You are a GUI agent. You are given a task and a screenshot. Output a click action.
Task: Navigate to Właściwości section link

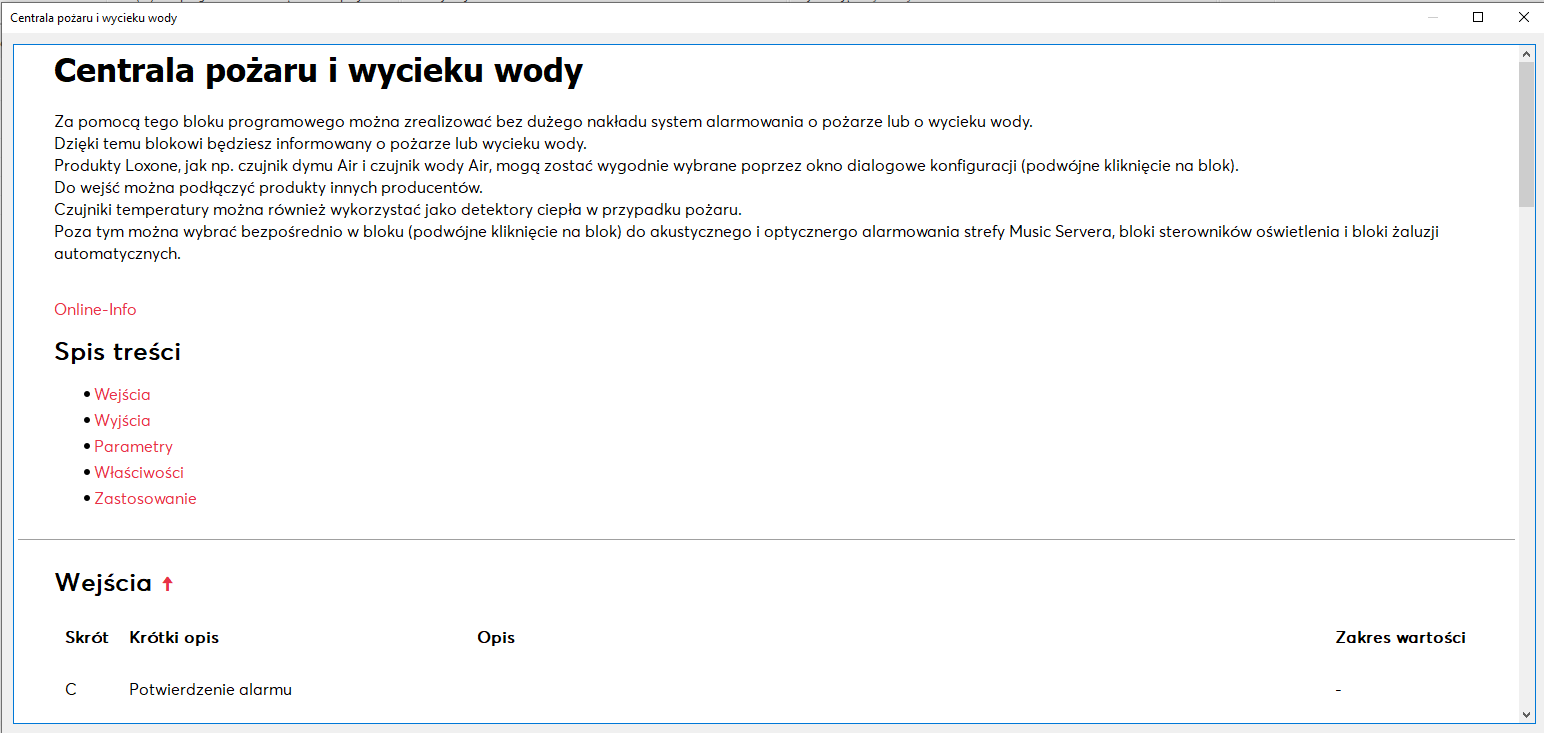point(139,473)
